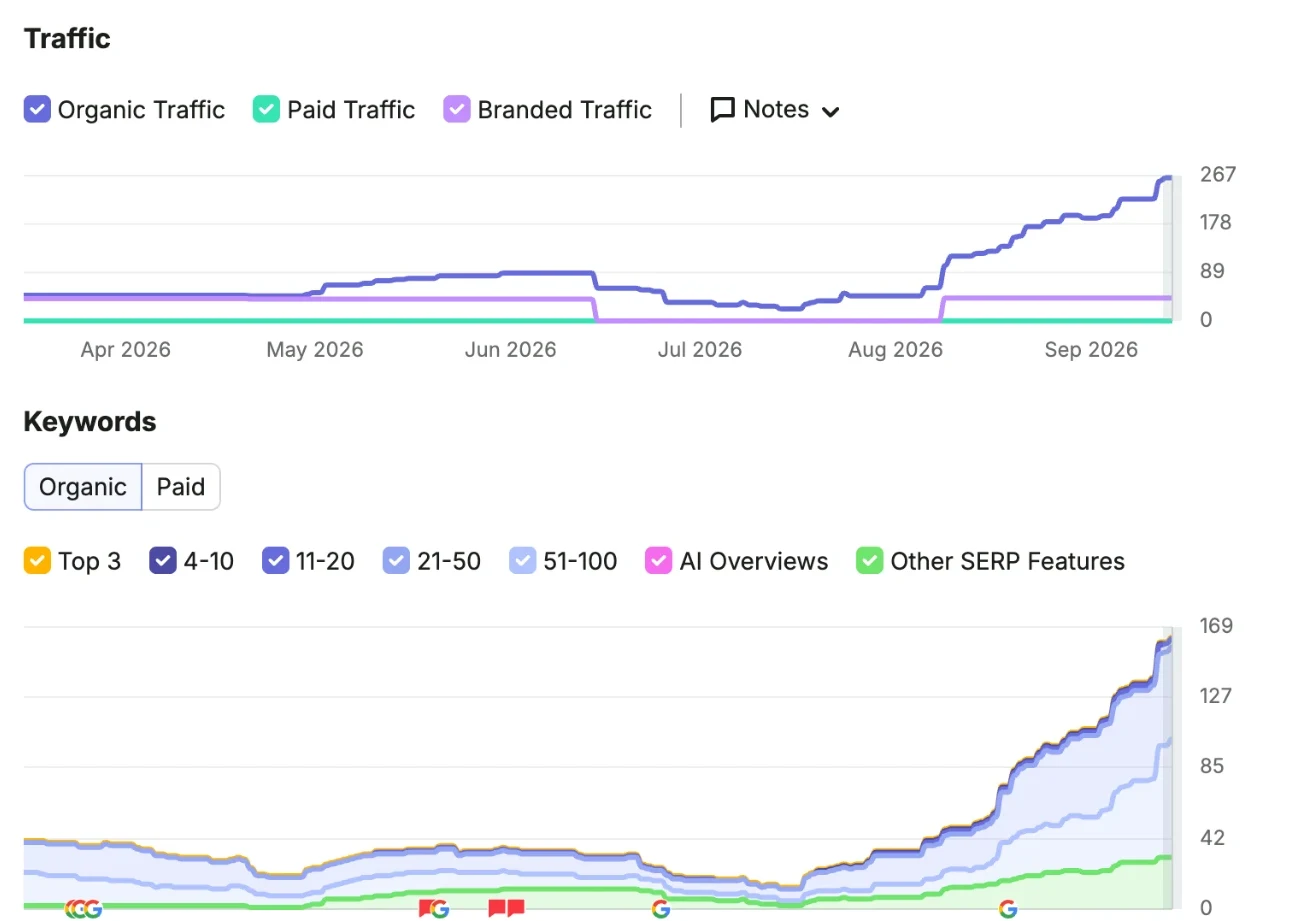Hide the 21-50 positions series
1304x921 pixels.
coord(396,561)
